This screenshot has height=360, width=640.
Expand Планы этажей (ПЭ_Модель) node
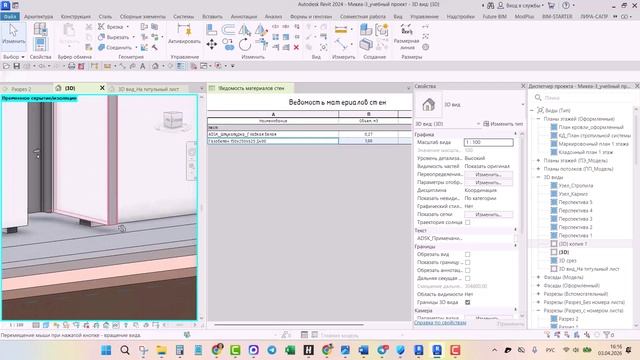[x=538, y=160]
